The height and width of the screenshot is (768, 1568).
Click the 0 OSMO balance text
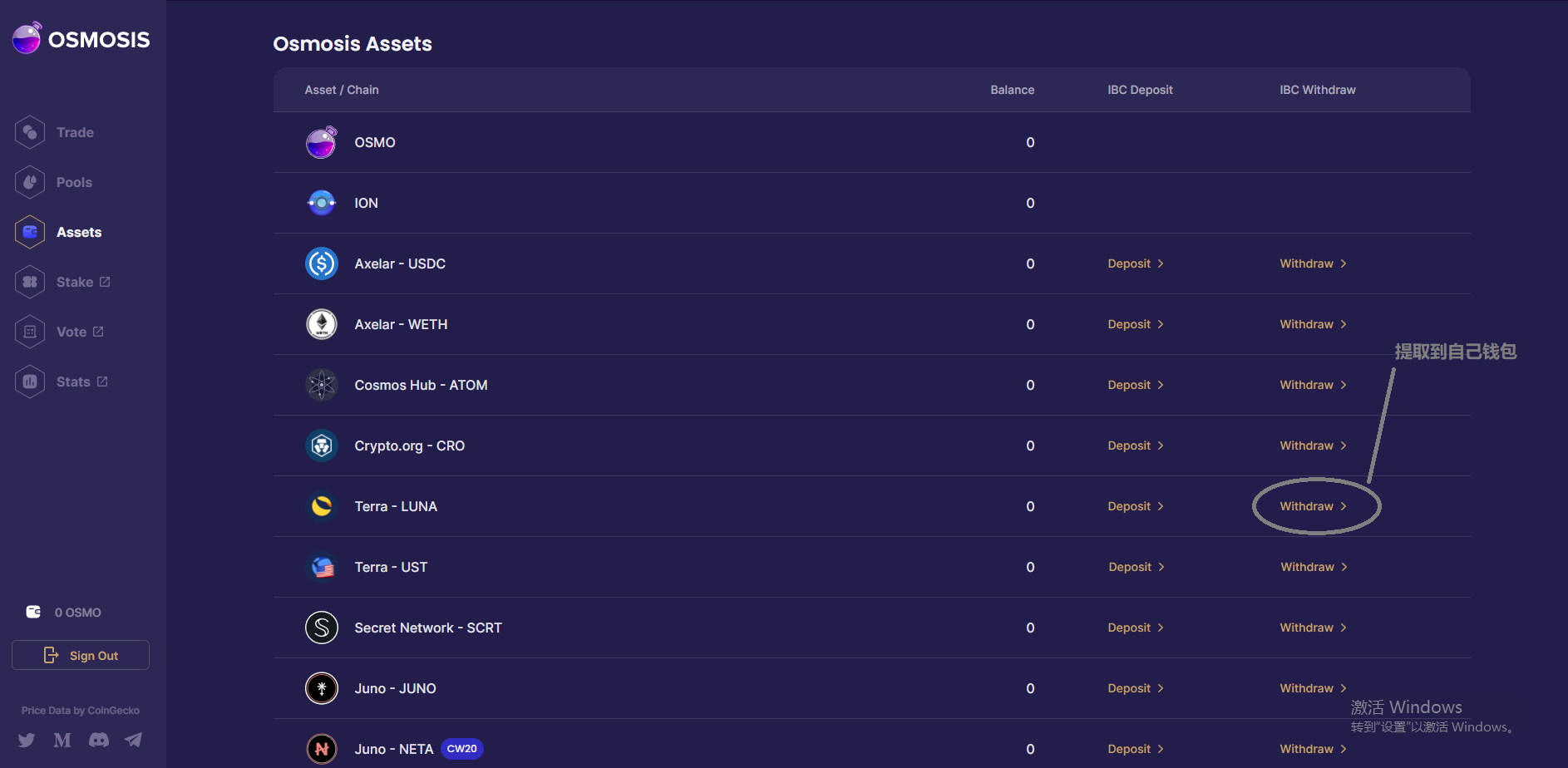[78, 613]
